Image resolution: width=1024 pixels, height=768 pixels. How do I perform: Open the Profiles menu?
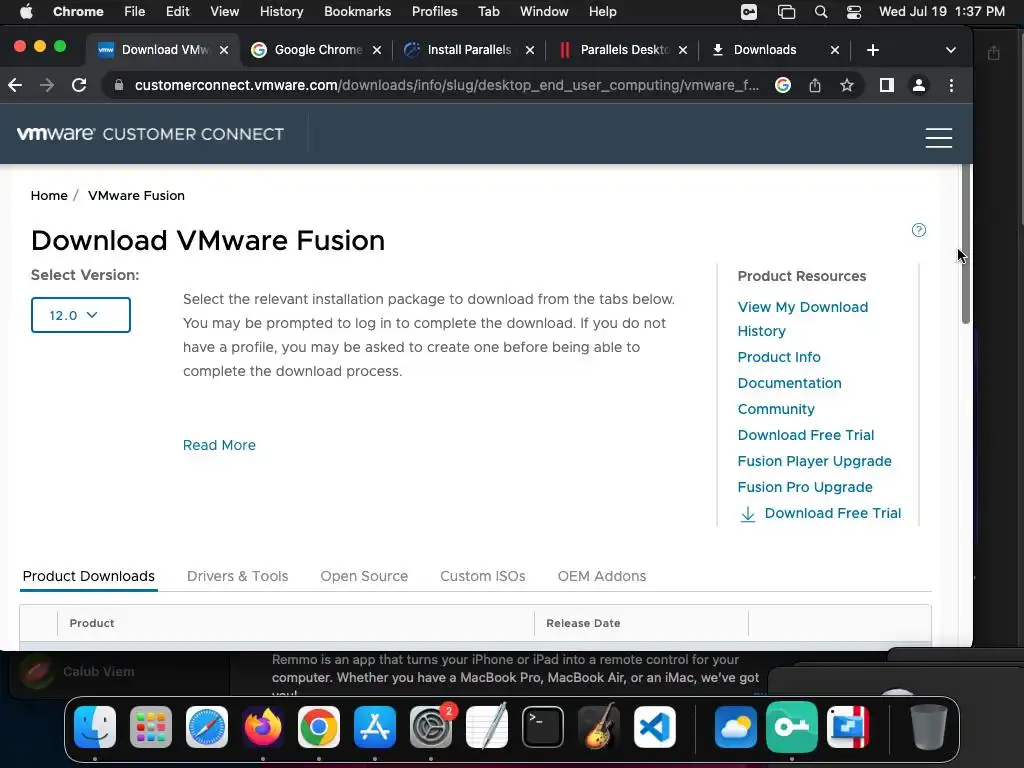point(434,12)
